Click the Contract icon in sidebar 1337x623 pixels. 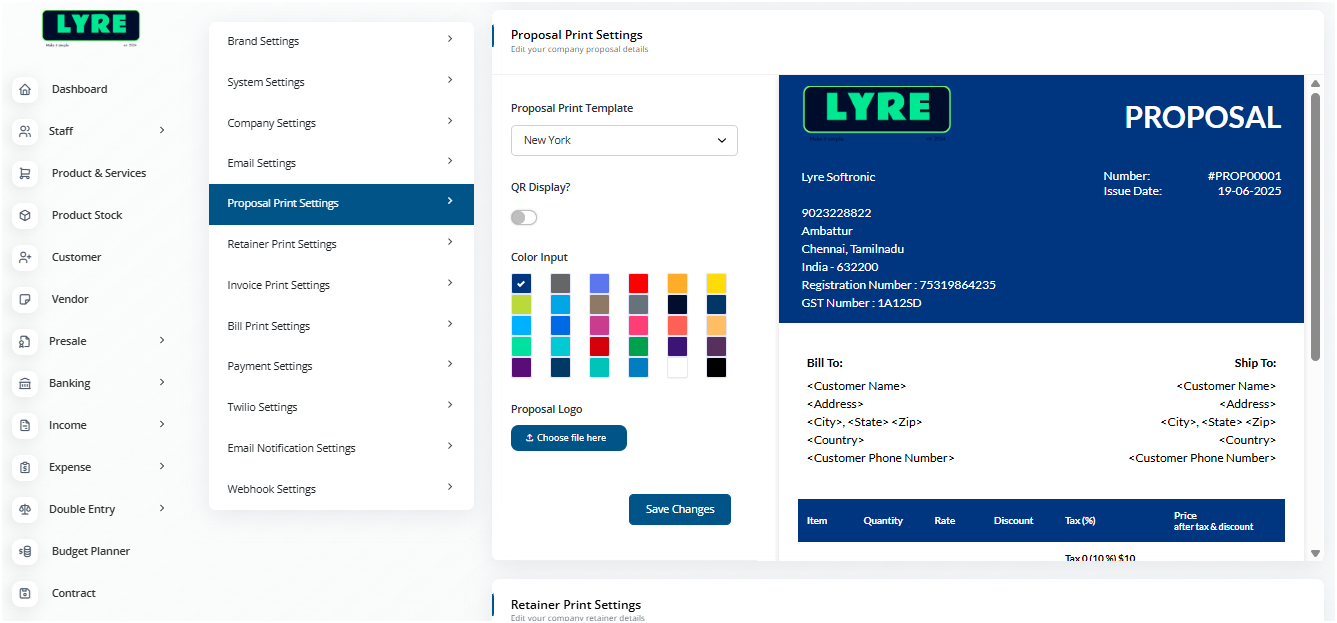click(x=25, y=593)
